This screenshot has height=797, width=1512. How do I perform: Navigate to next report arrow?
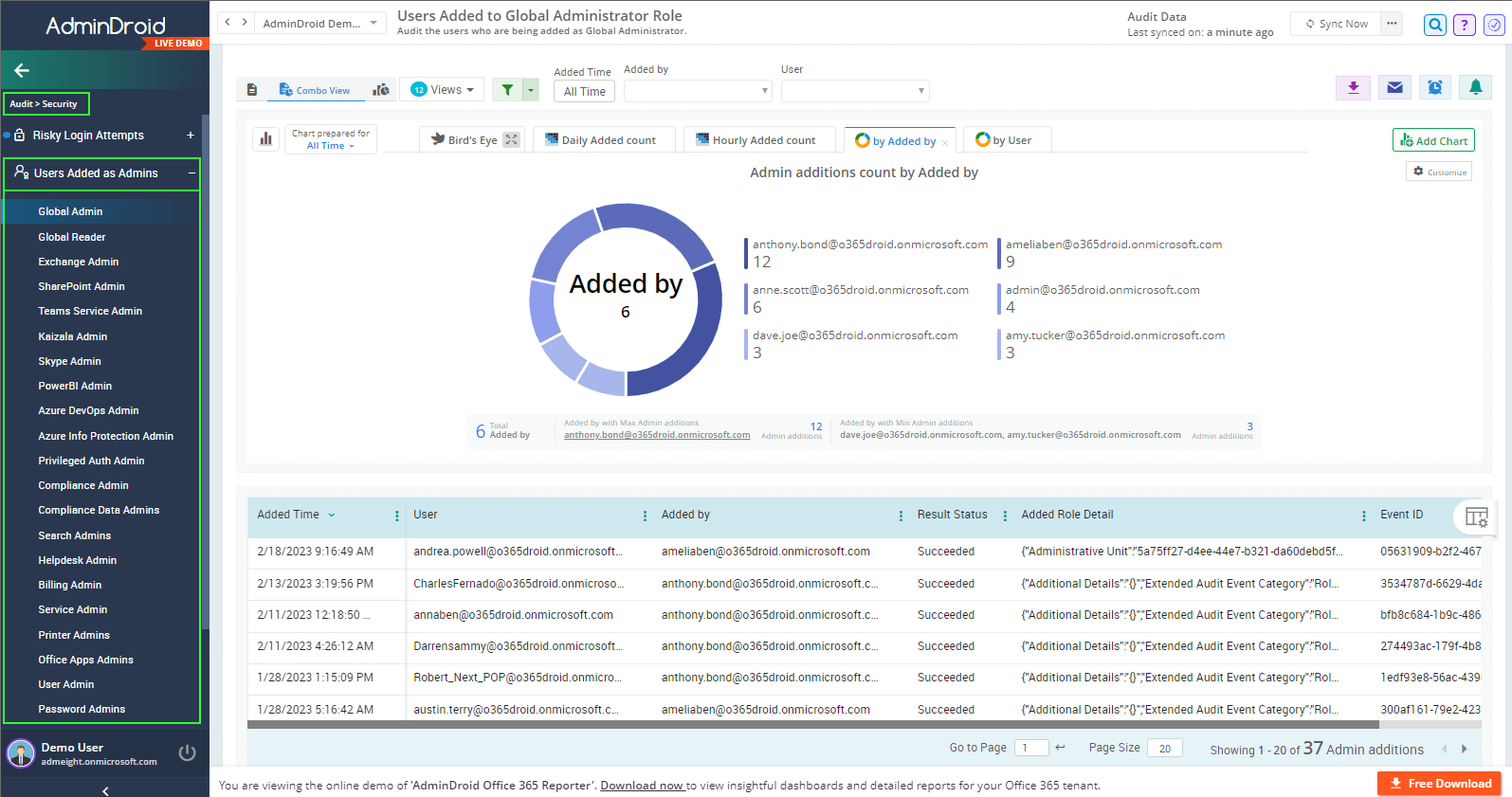(x=245, y=22)
